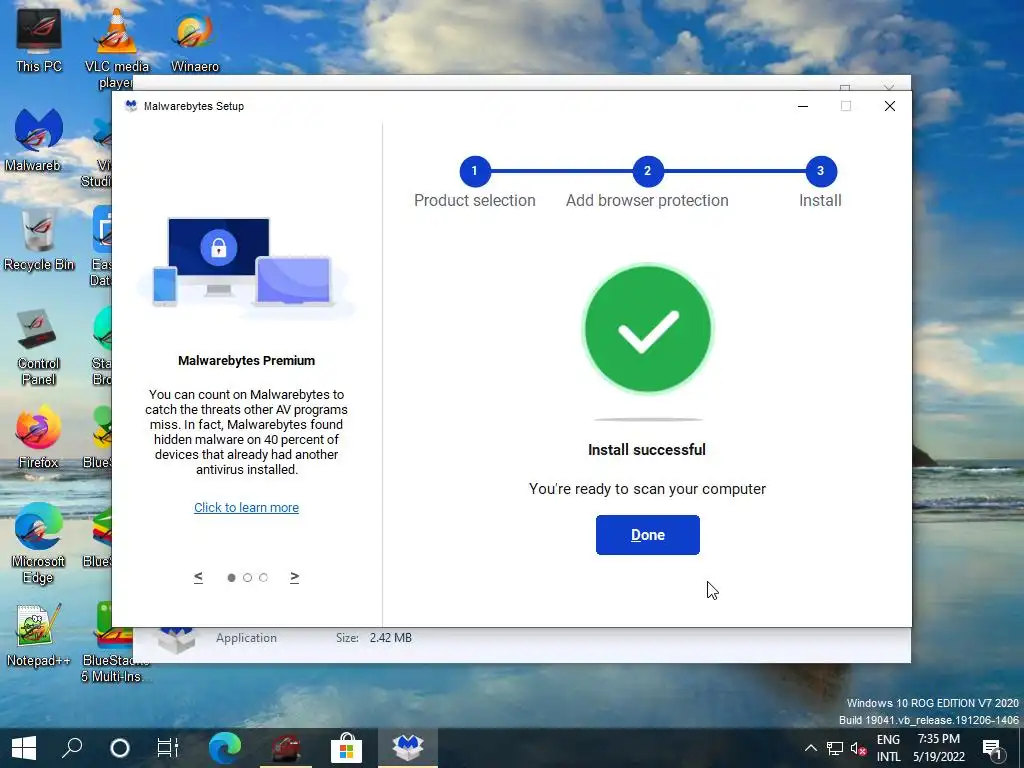Open the Recycle Bin
1024x768 pixels.
pyautogui.click(x=39, y=240)
